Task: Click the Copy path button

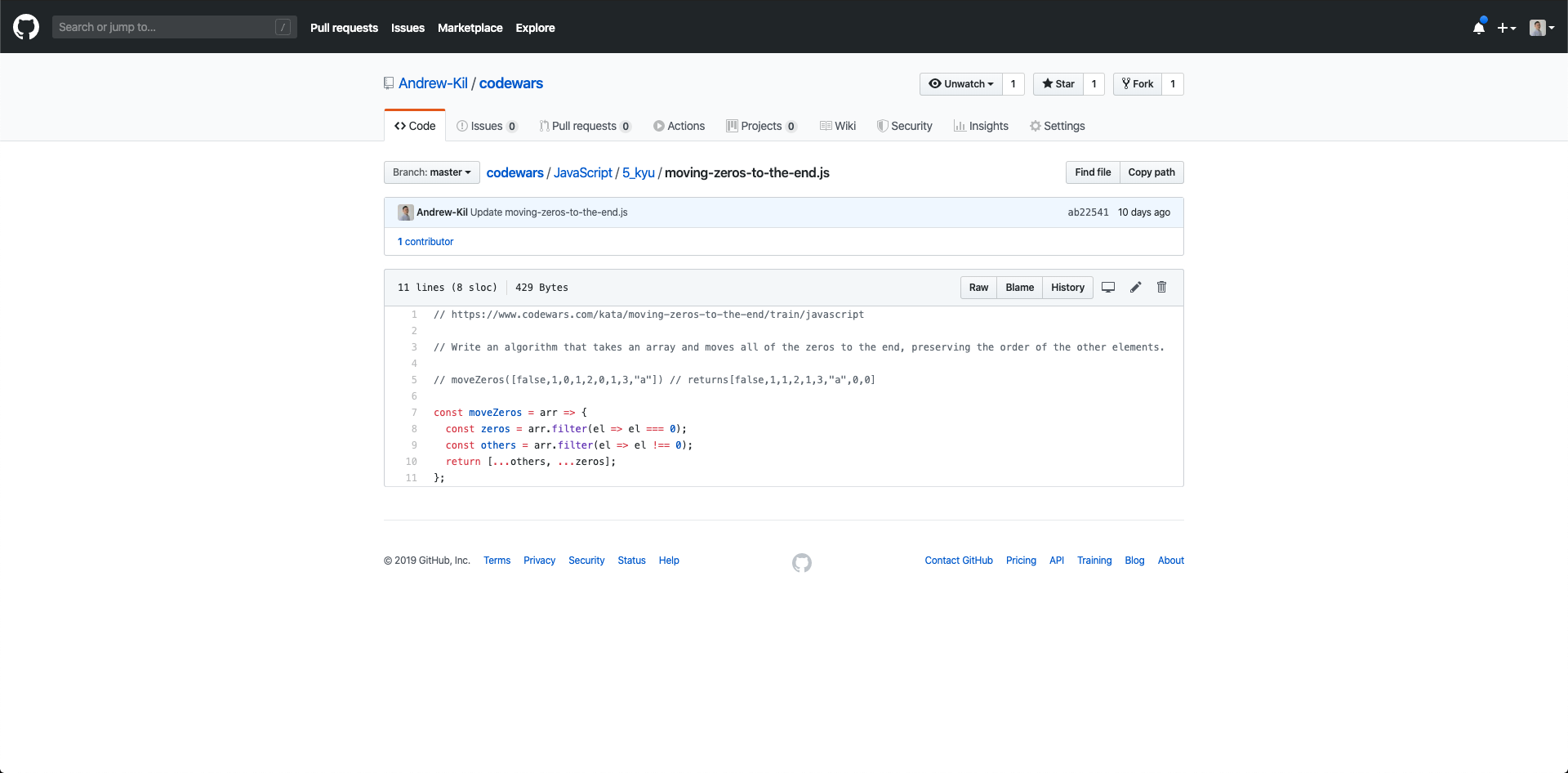Action: (x=1151, y=172)
